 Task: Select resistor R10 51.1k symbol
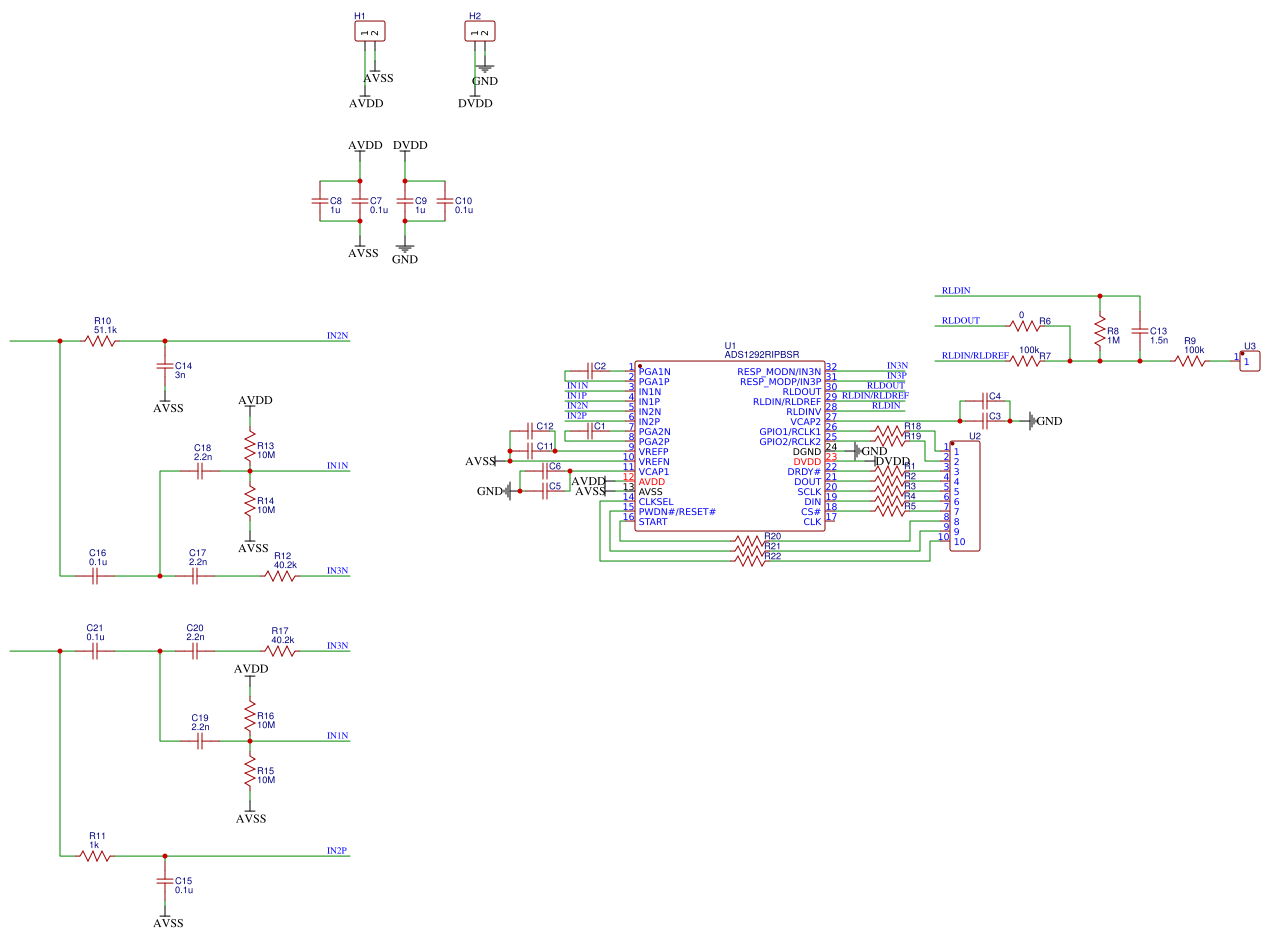pyautogui.click(x=100, y=341)
